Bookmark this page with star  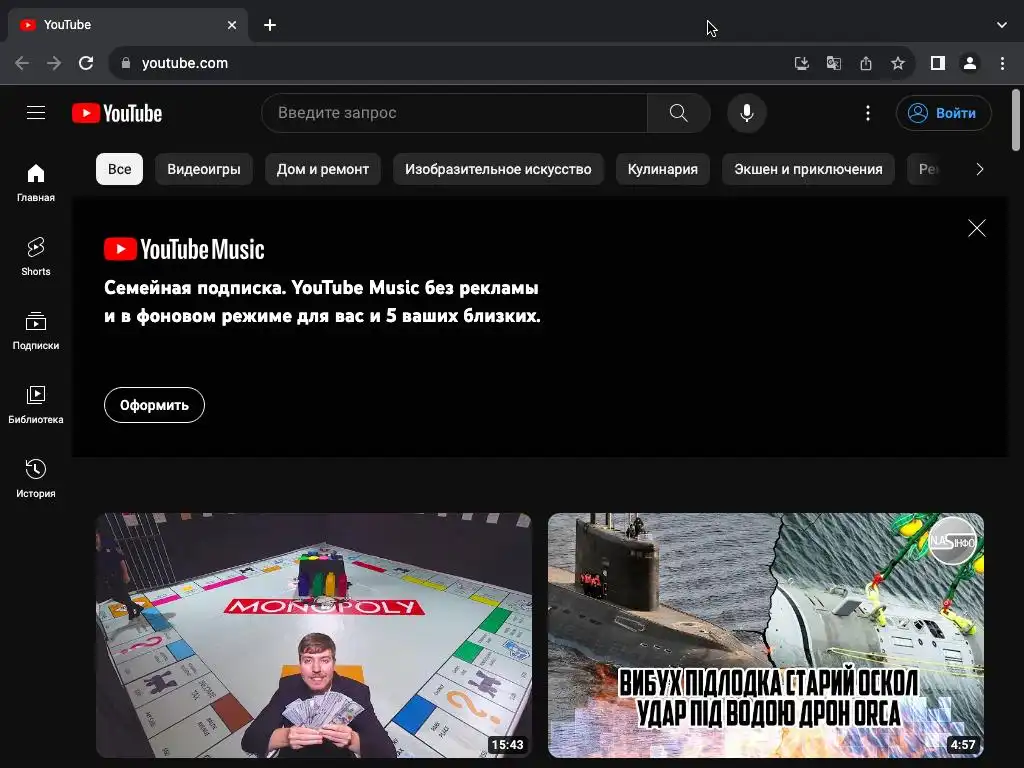(x=898, y=63)
